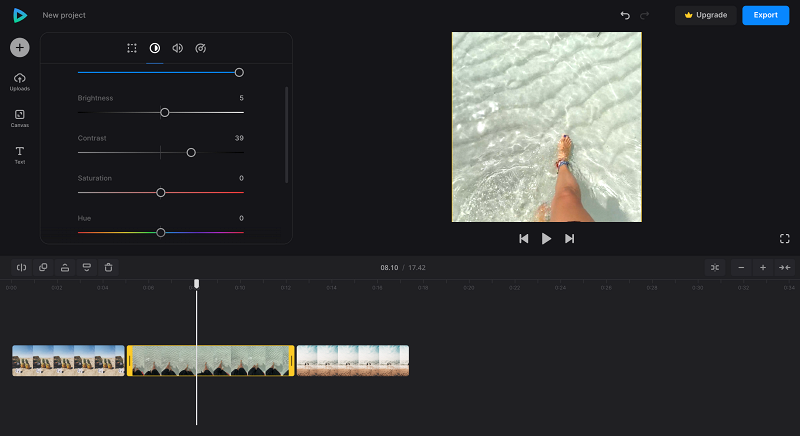Adjust the top blue slider handle
Image resolution: width=800 pixels, height=436 pixels.
point(239,72)
